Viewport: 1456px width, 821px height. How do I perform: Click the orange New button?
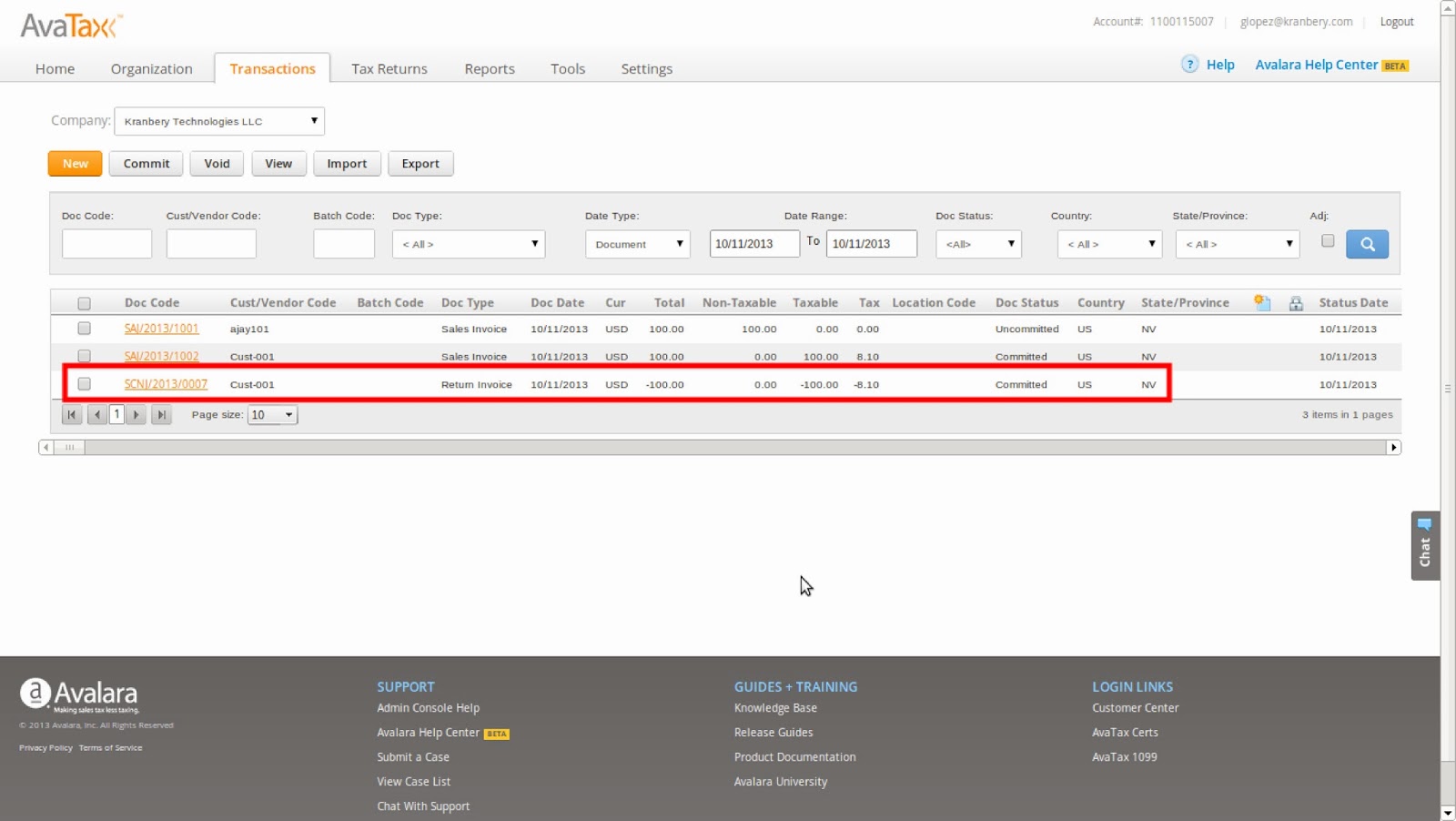pyautogui.click(x=76, y=164)
